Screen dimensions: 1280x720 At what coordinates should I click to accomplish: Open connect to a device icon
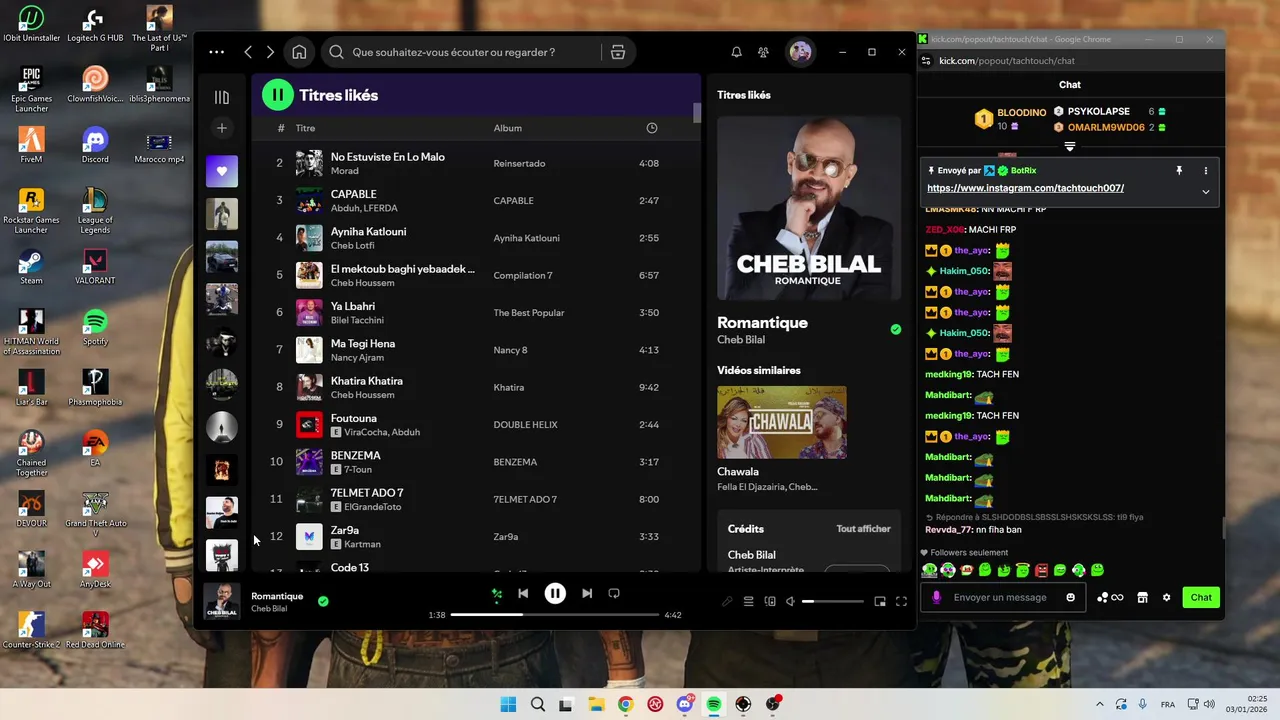(x=770, y=601)
